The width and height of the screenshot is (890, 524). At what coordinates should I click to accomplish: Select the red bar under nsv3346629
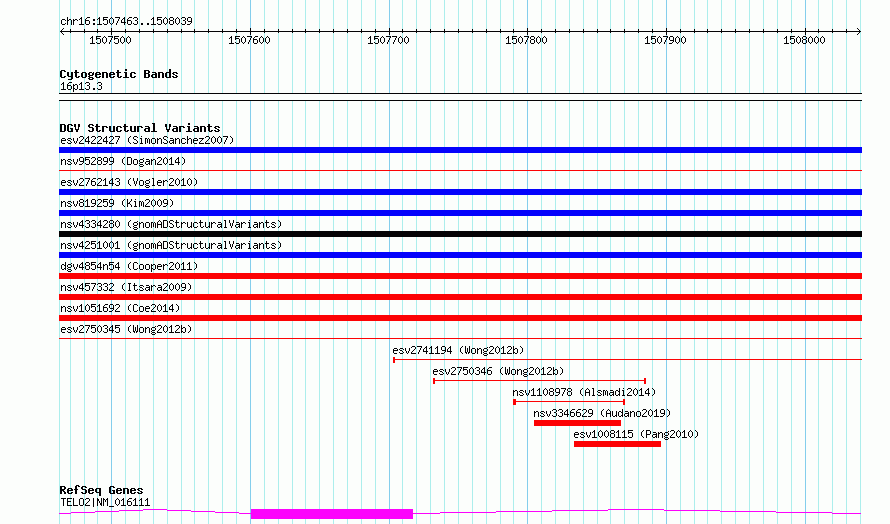[x=577, y=423]
